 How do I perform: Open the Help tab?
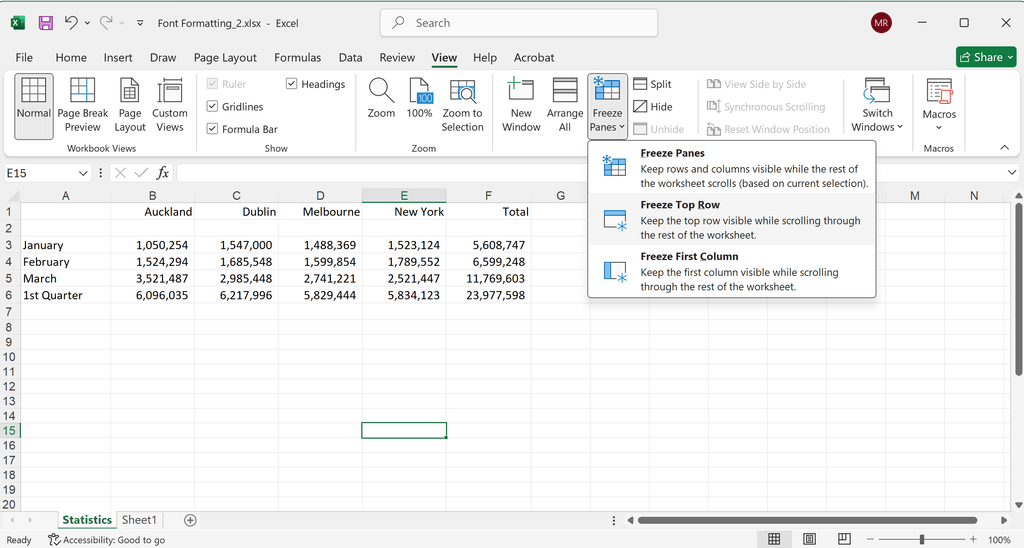click(485, 57)
